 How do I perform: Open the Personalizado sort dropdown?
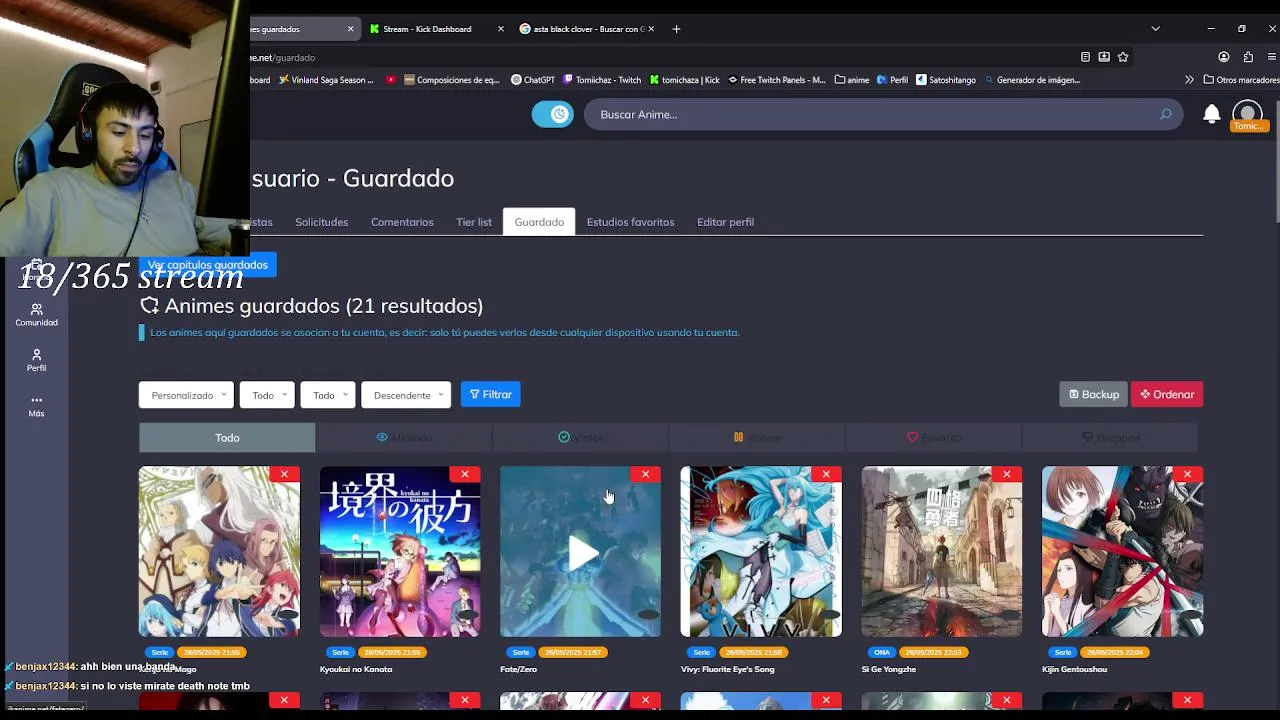(186, 395)
